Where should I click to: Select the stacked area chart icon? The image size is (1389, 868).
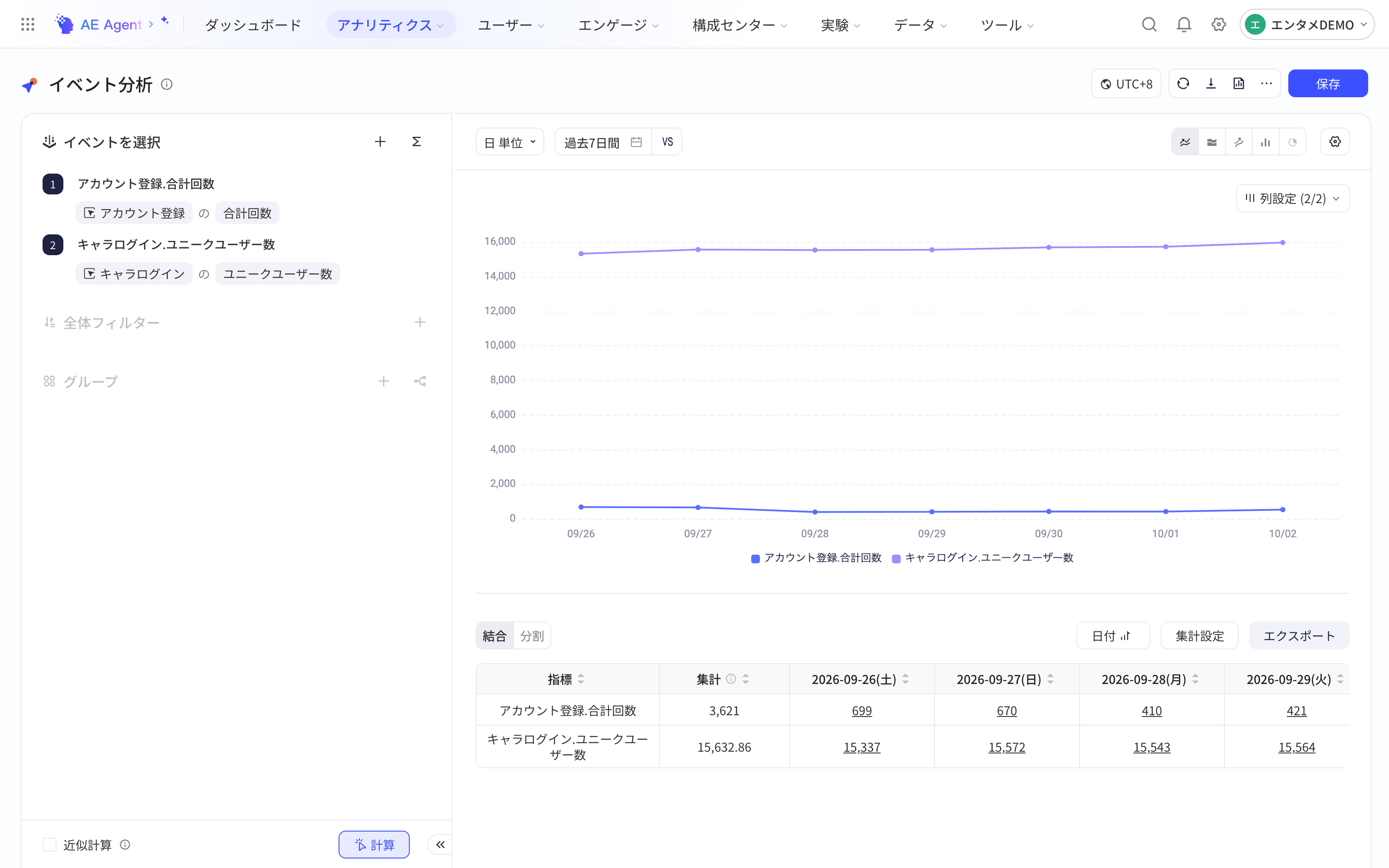1211,142
